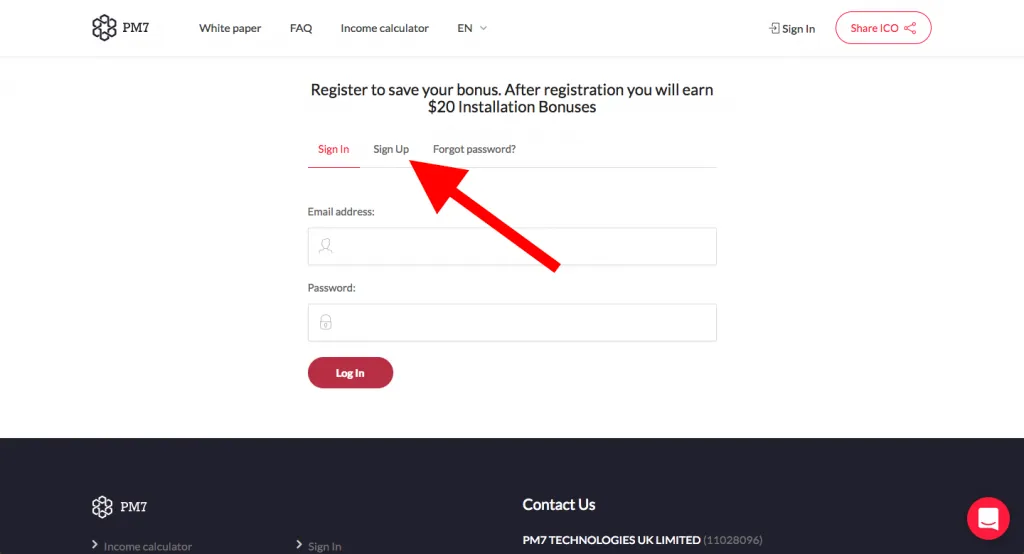Go to Income calculator in top navigation
The image size is (1024, 554).
[384, 28]
